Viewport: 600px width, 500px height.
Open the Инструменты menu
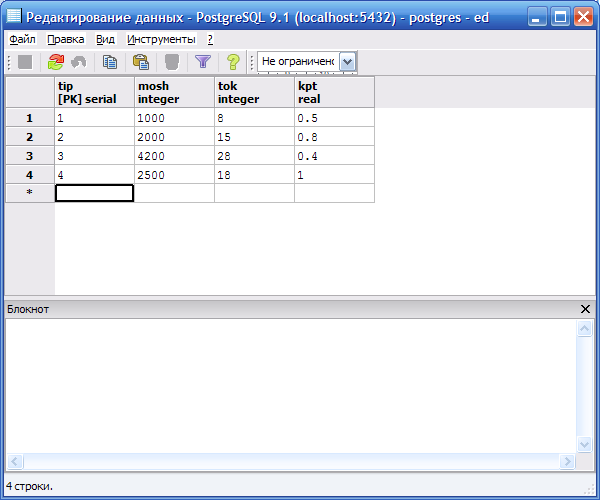[x=161, y=39]
